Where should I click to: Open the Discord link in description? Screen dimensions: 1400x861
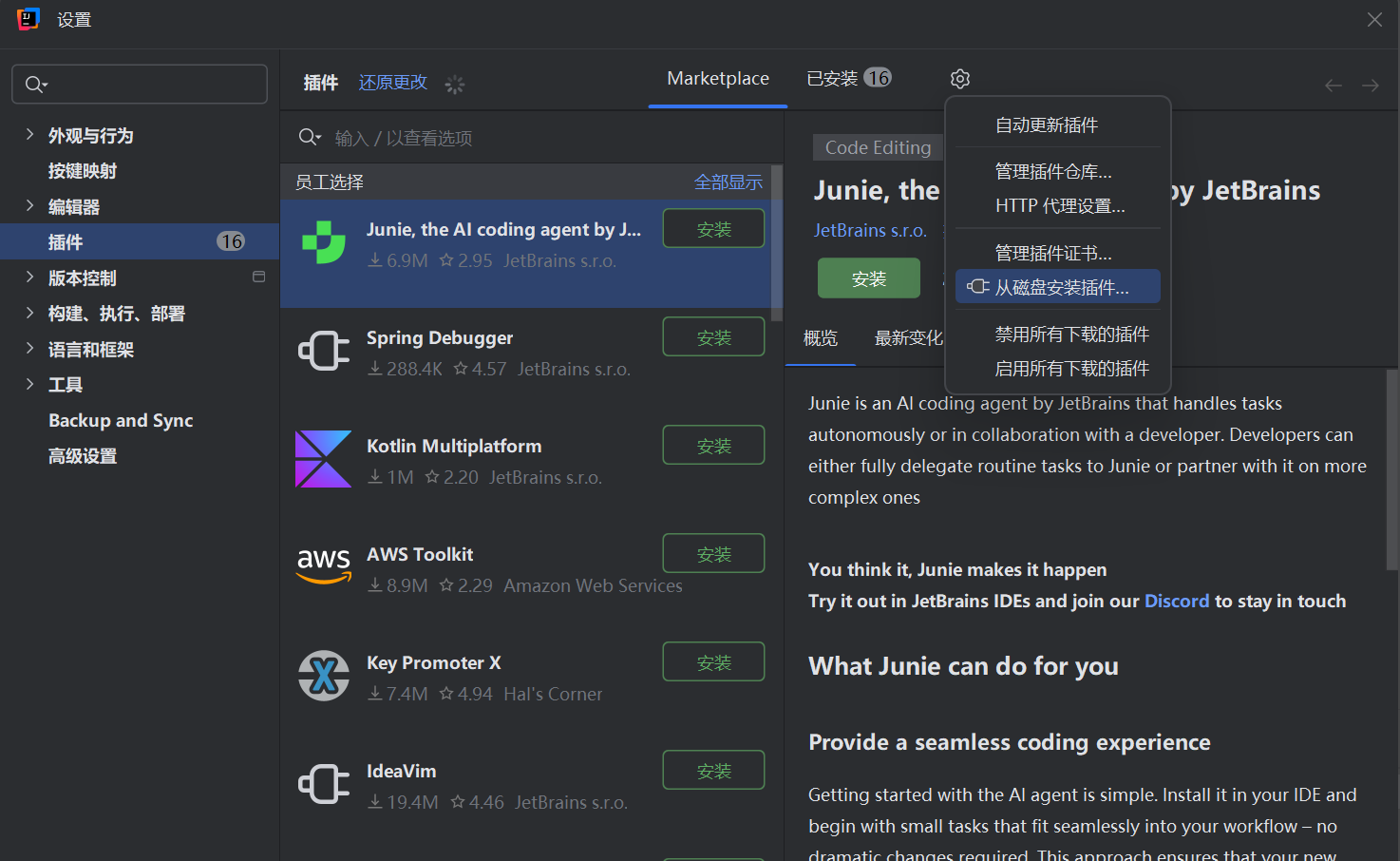pos(1177,601)
